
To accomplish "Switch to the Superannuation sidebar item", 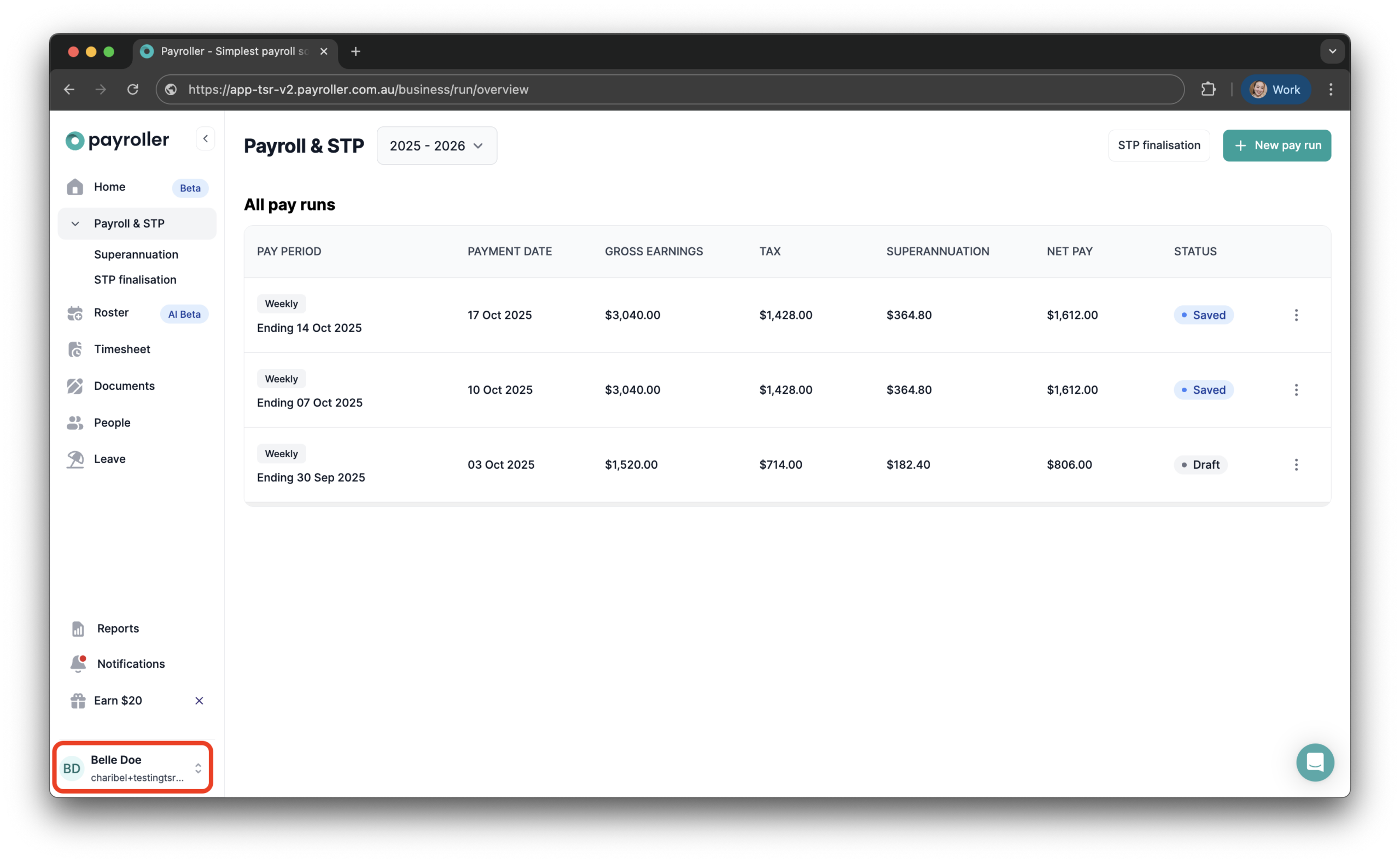I will (136, 254).
